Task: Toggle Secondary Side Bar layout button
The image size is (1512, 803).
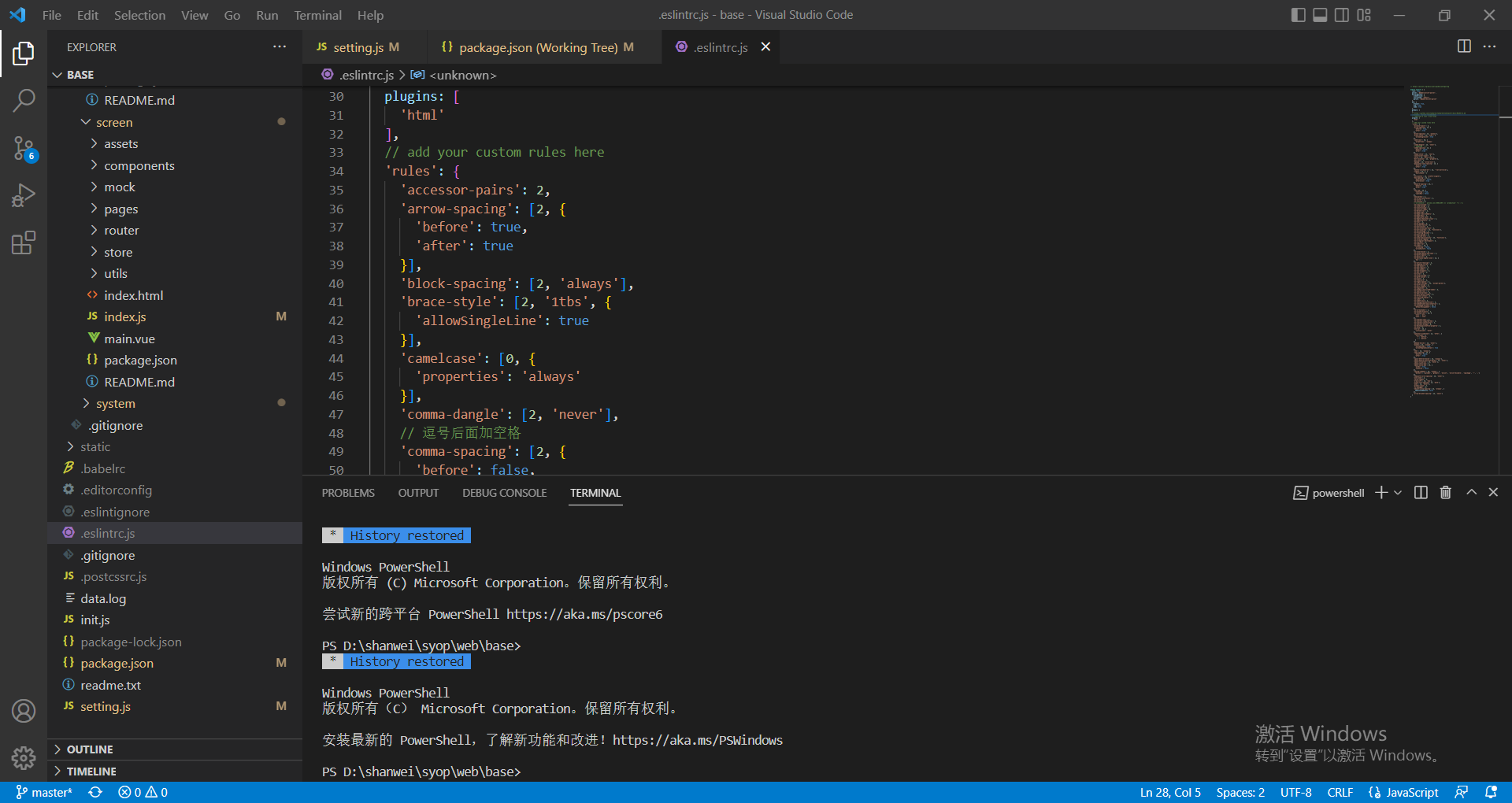Action: [1342, 15]
